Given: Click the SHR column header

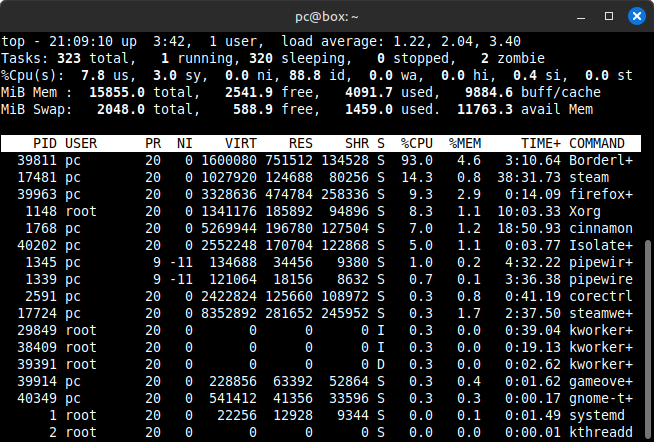Looking at the screenshot, I should 357,143.
